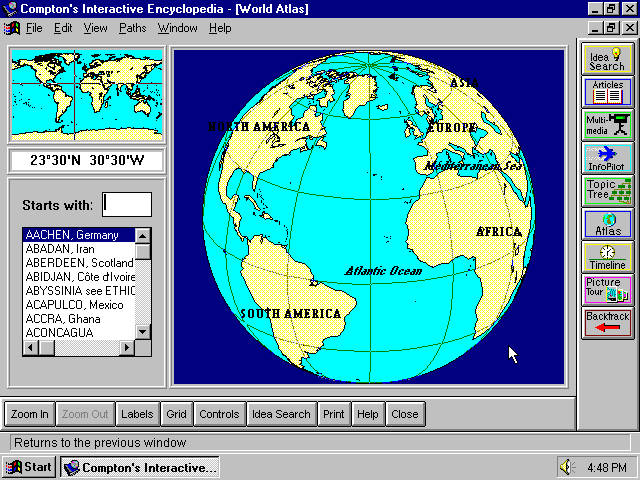The width and height of the screenshot is (640, 480).
Task: Click the EUROPE label on the globe
Action: 452,127
